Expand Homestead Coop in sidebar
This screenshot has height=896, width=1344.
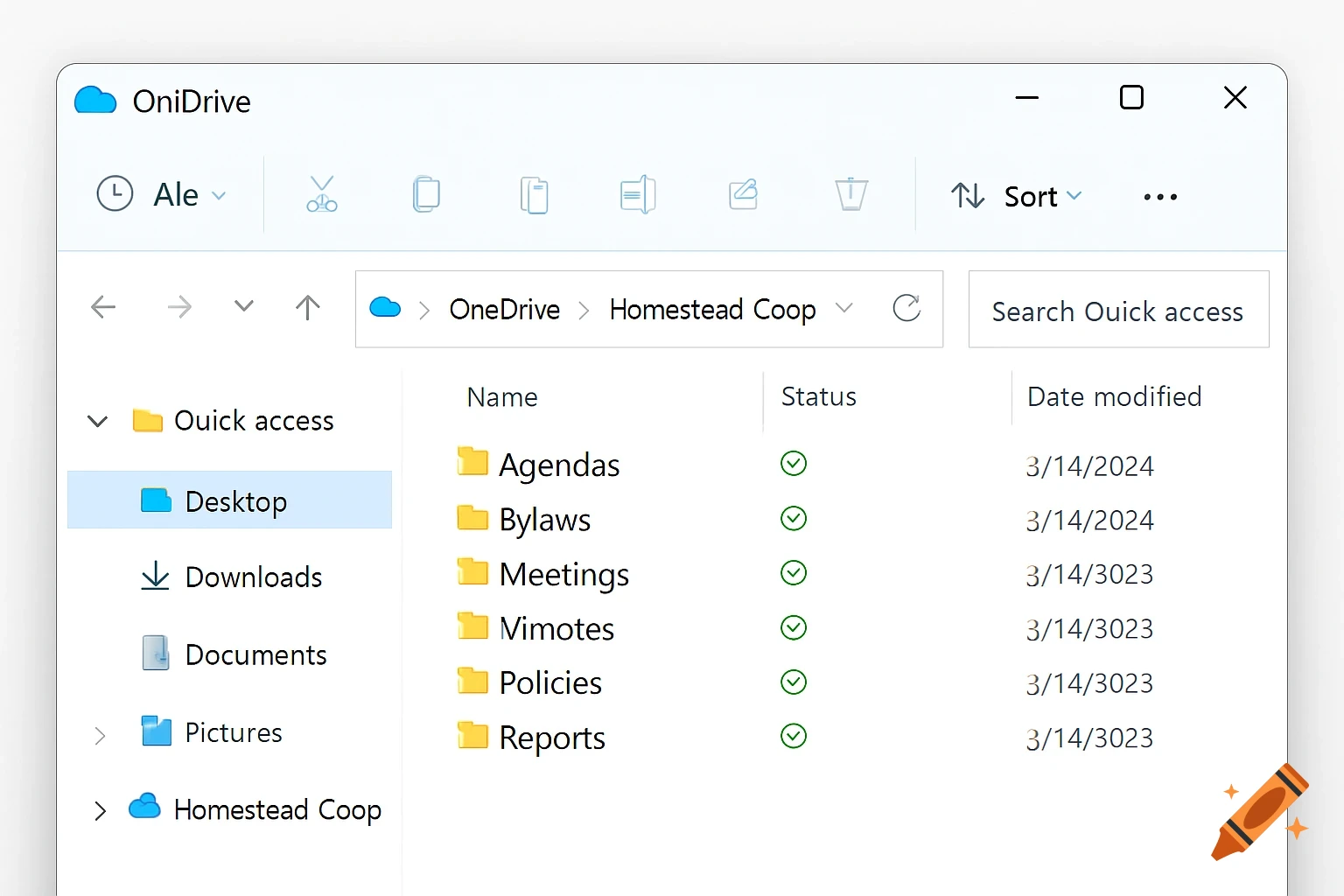[100, 811]
